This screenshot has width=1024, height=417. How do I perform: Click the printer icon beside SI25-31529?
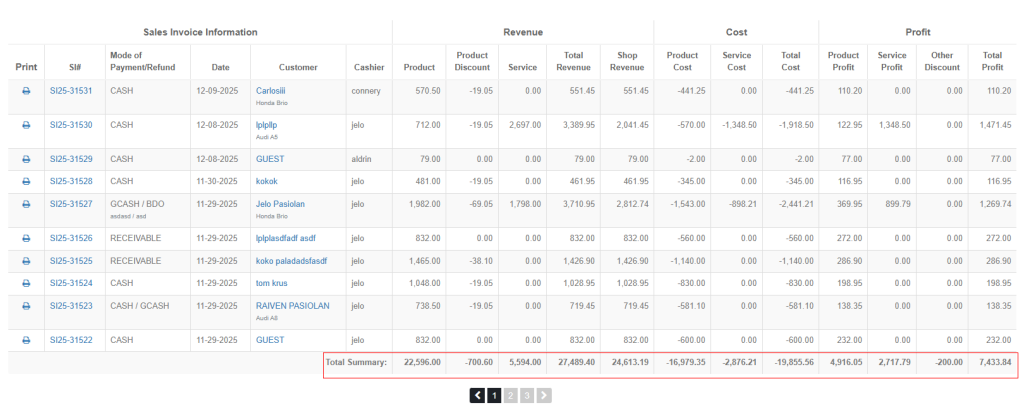coord(26,159)
